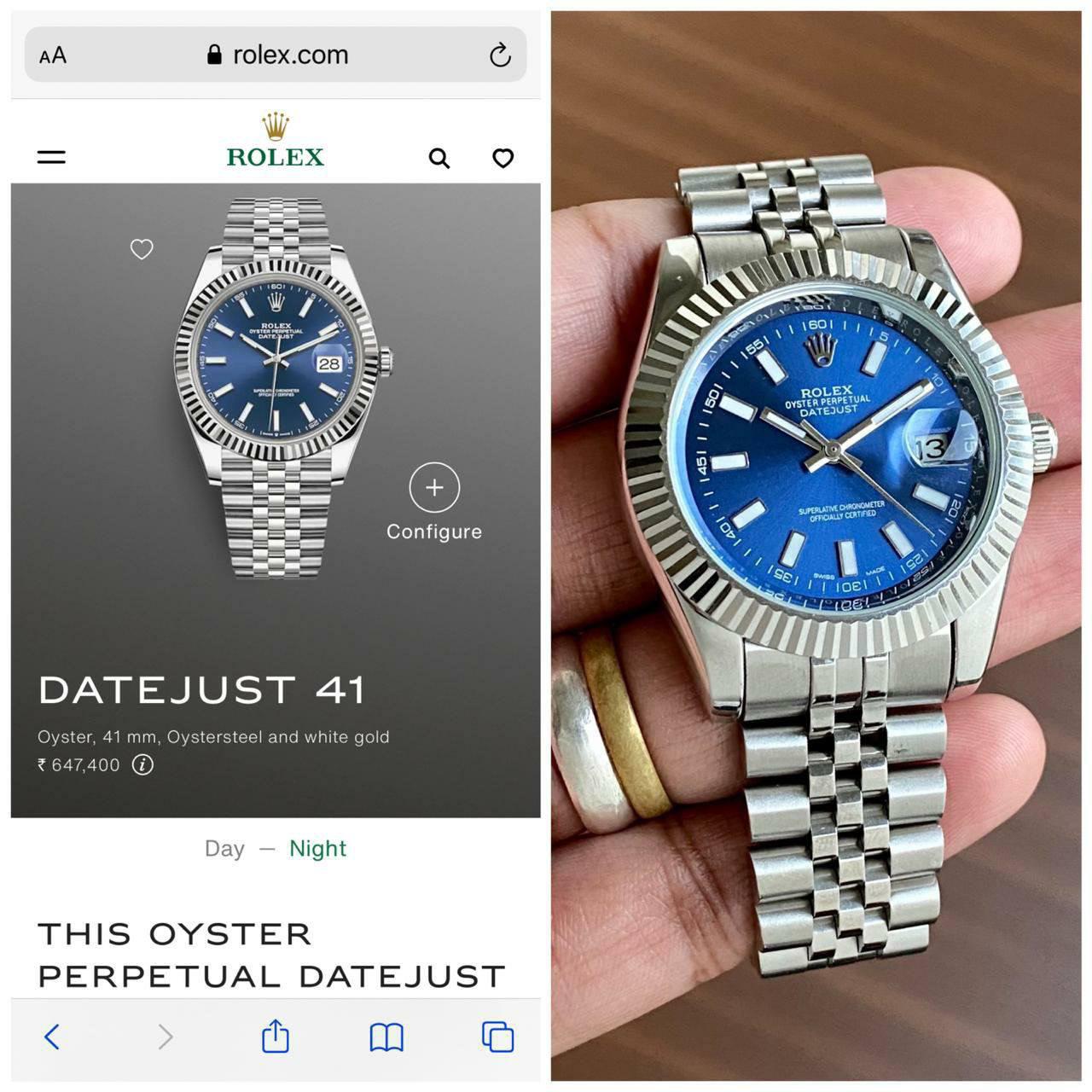The image size is (1092, 1092).
Task: Click the DATEJUST 41 heading
Action: 202,690
